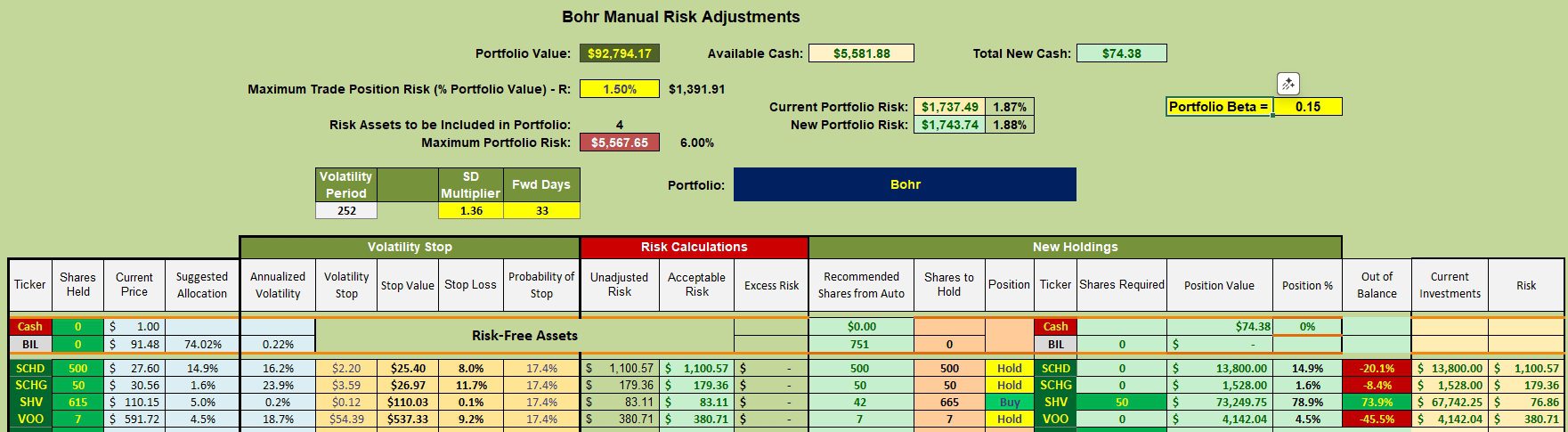Click the Volatility Stop section header
The width and height of the screenshot is (1568, 432).
(x=410, y=247)
